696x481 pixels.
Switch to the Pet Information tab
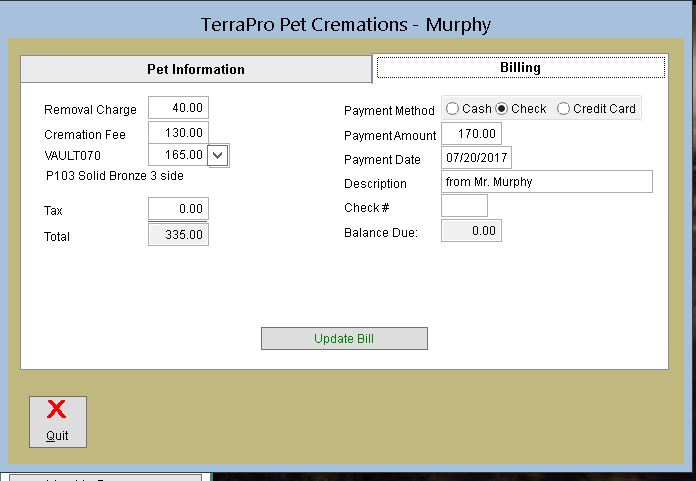tap(196, 69)
